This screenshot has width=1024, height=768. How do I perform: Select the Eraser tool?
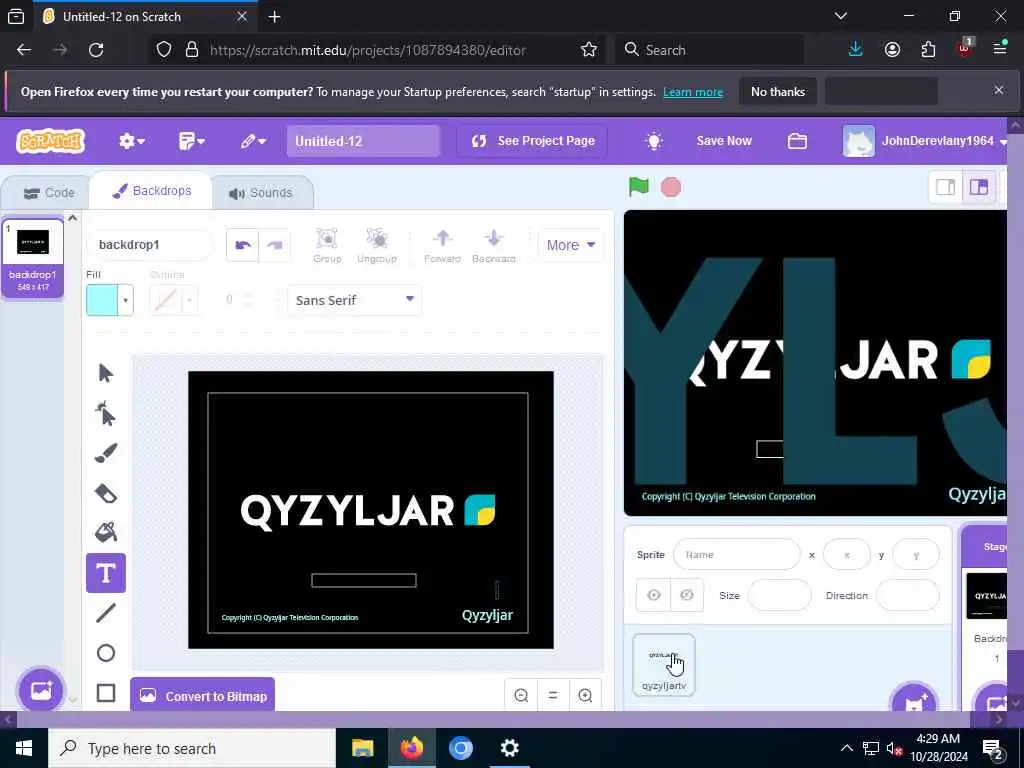pyautogui.click(x=106, y=493)
